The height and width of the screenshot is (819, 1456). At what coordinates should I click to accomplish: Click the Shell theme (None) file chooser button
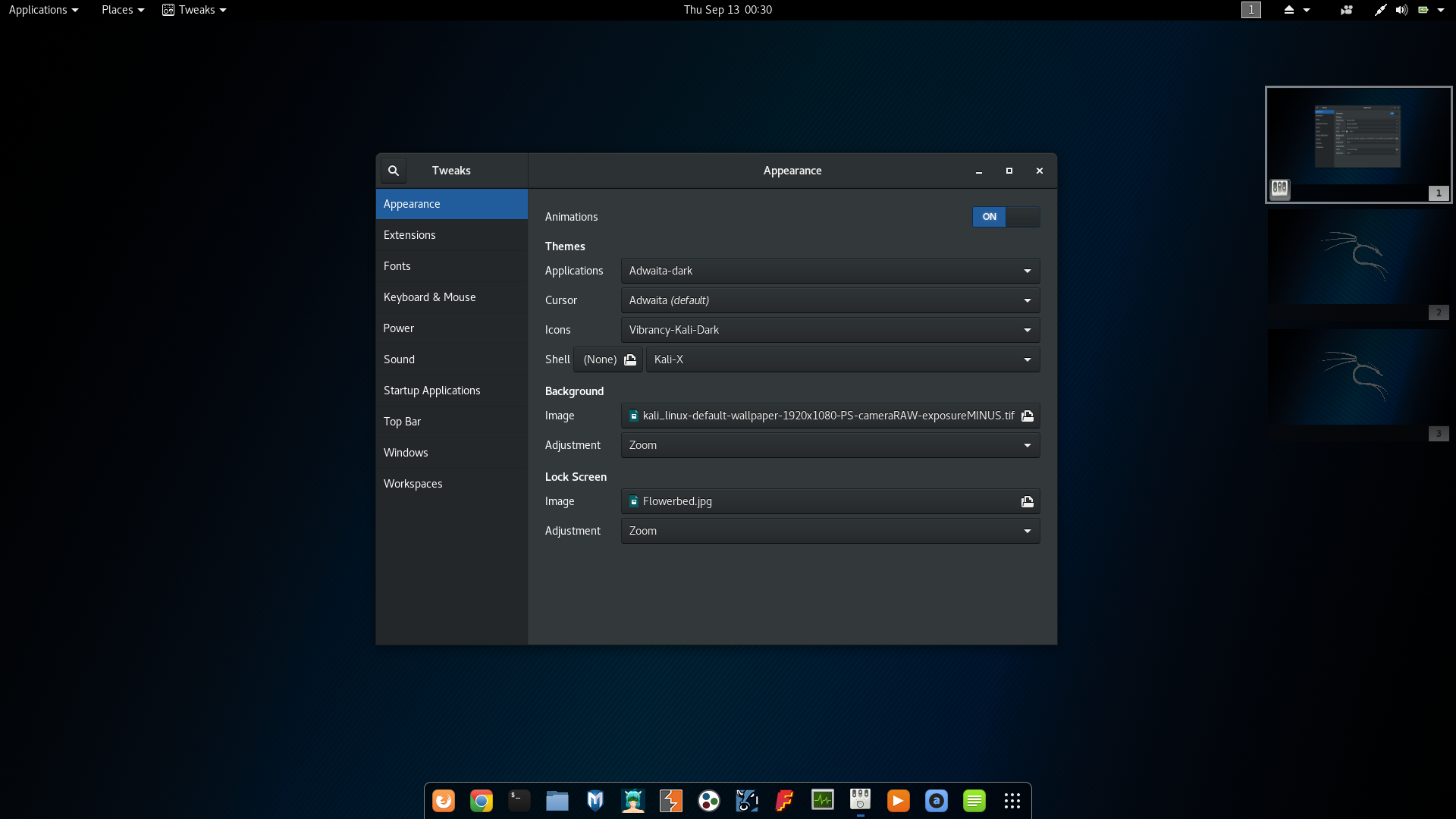(x=608, y=359)
